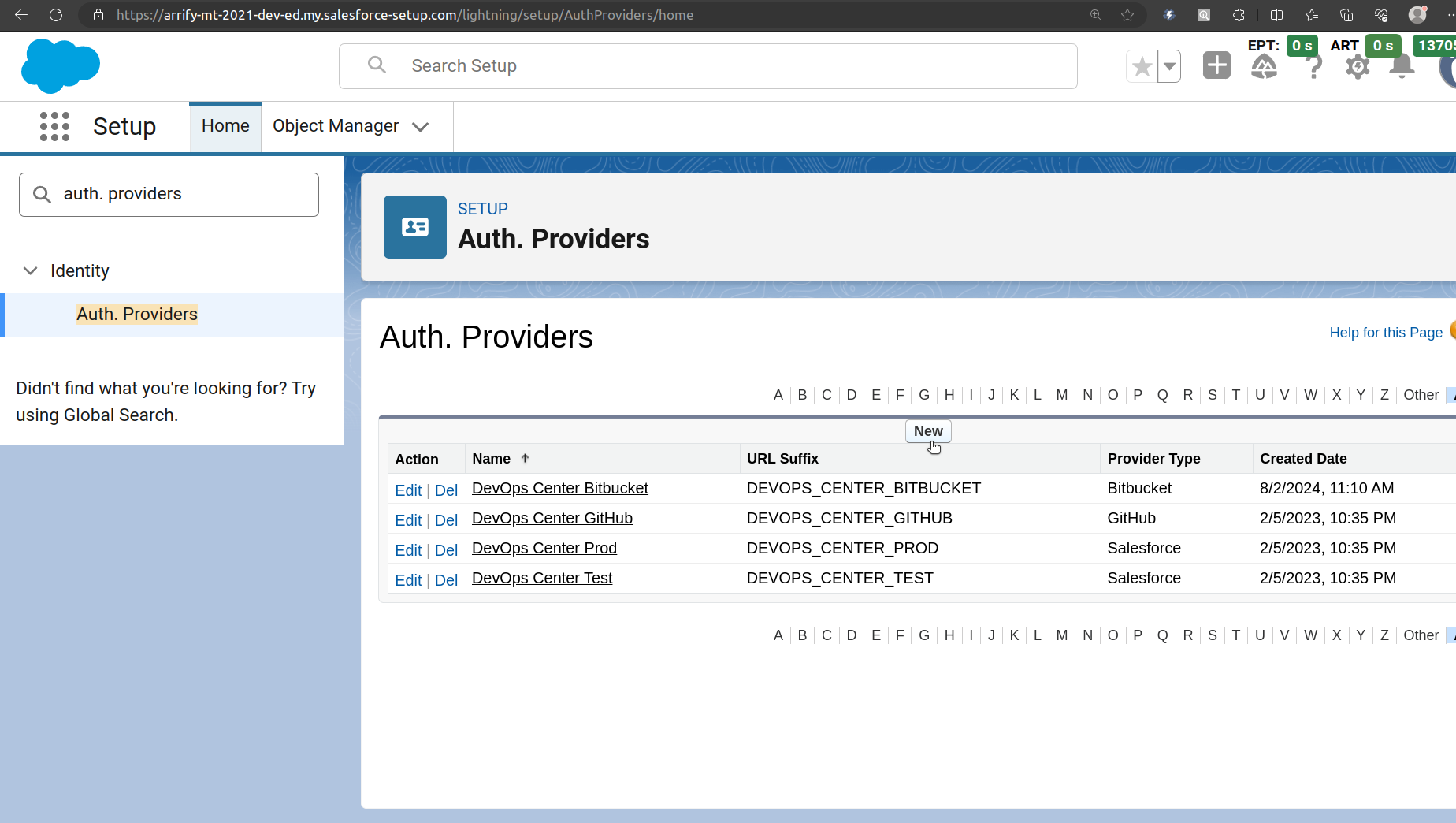The image size is (1456, 823).
Task: Collapse the Identity section chevron
Action: [30, 270]
